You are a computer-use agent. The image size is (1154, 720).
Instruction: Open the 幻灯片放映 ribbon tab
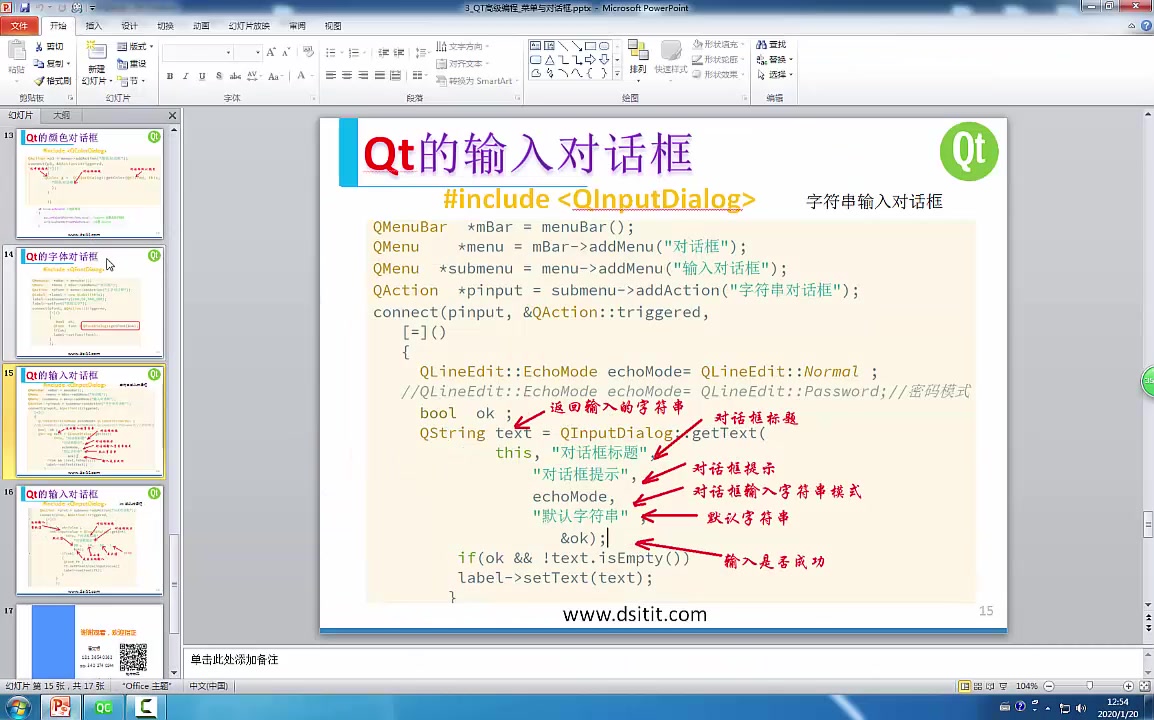[x=251, y=25]
